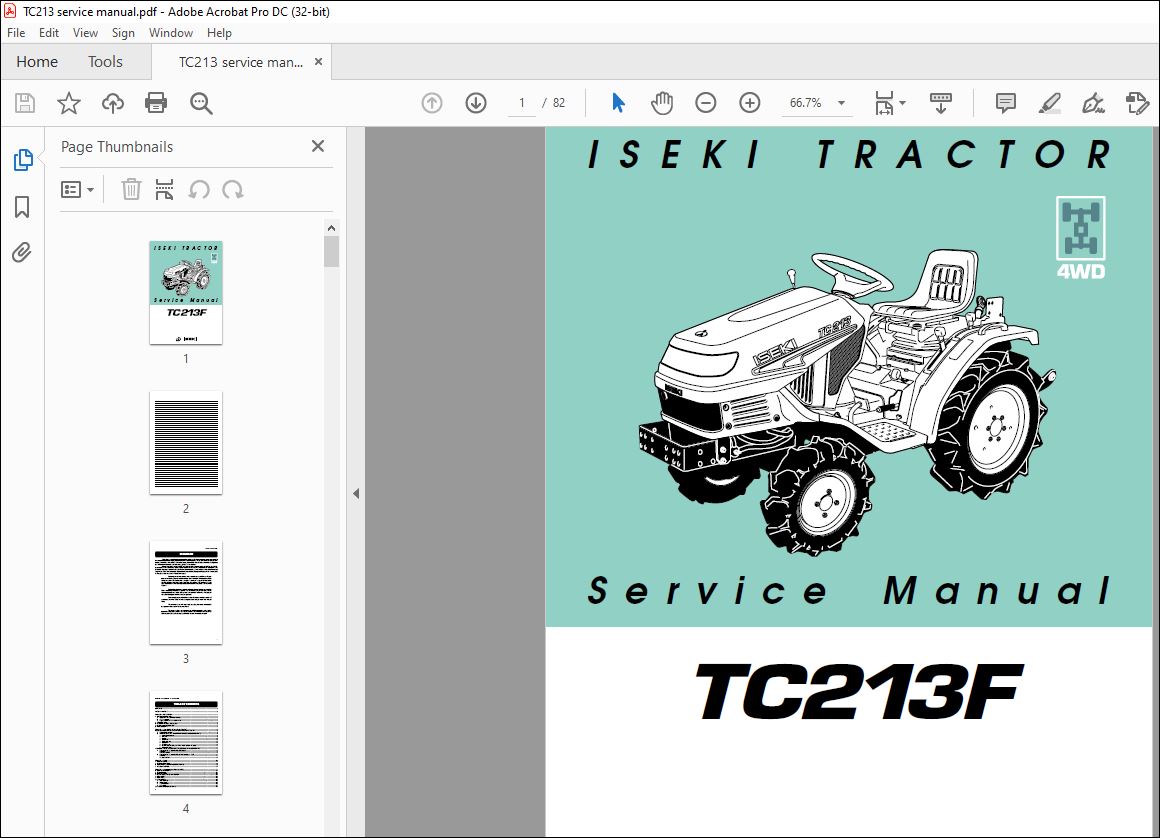Click the "Page Thumbnails" panel title
Viewport: 1160px width, 838px height.
coord(117,146)
